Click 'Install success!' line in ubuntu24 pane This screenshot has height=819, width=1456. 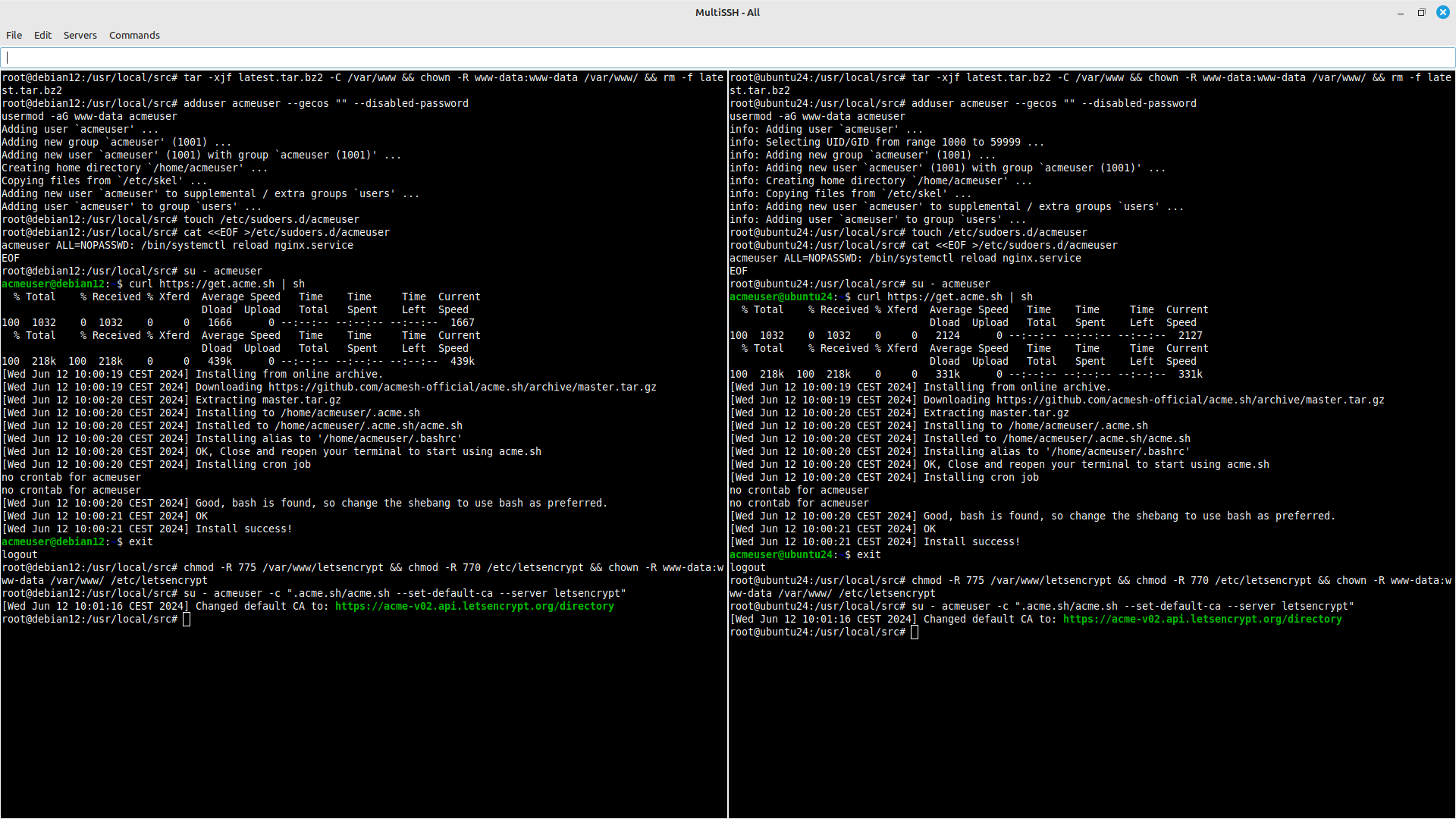(875, 541)
